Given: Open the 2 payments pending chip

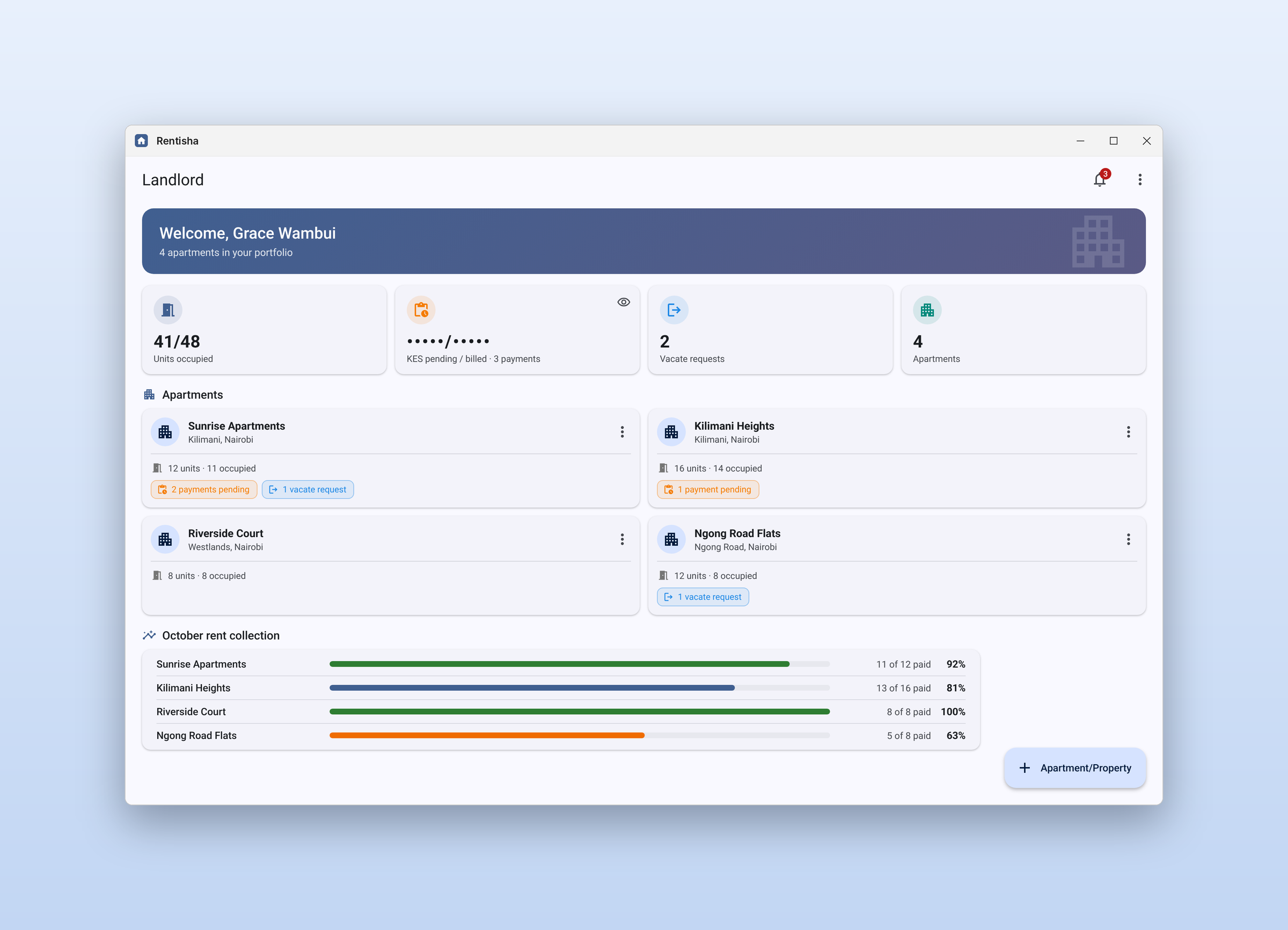Looking at the screenshot, I should pos(204,489).
